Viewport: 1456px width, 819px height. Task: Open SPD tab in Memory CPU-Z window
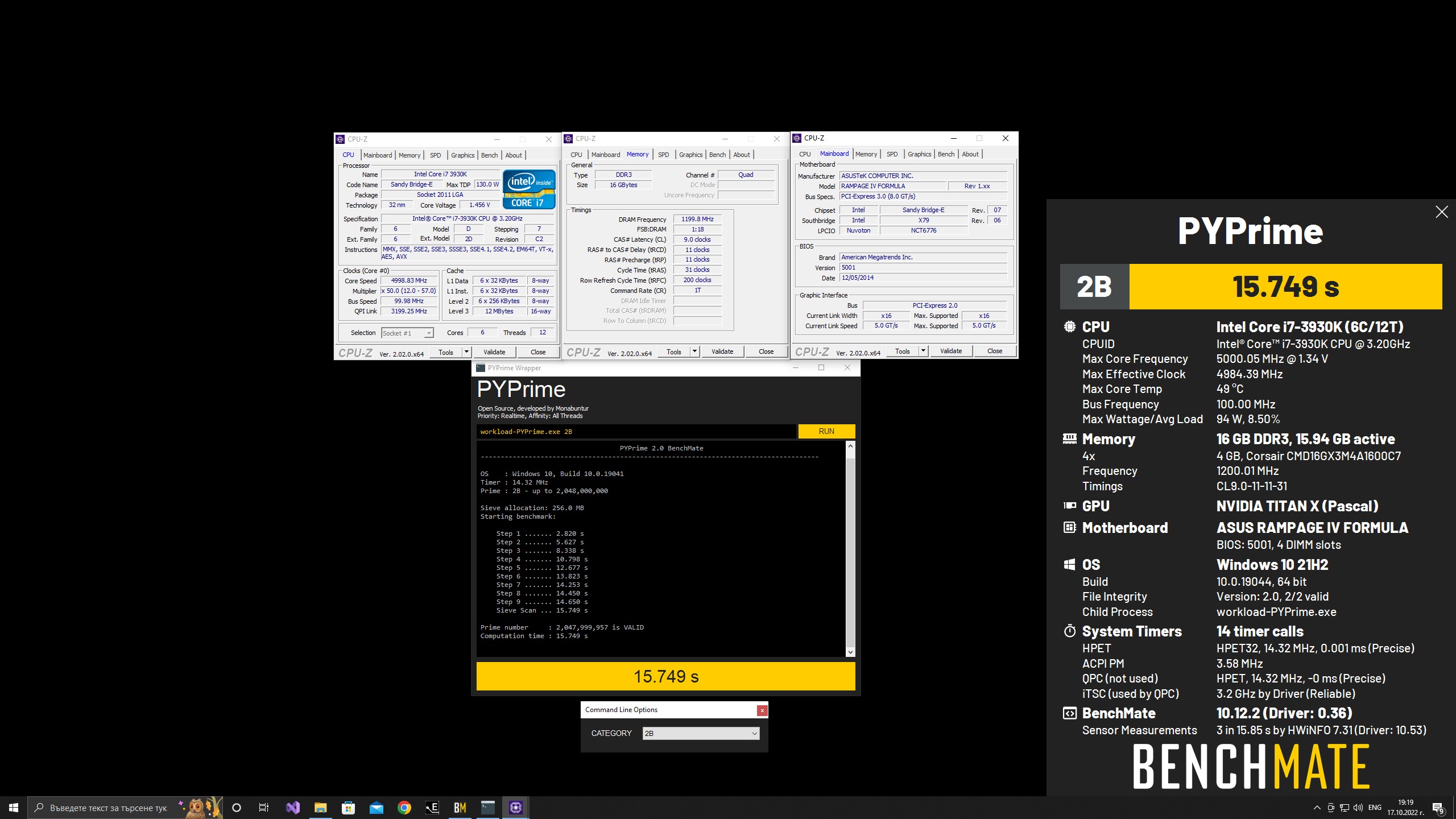[664, 155]
